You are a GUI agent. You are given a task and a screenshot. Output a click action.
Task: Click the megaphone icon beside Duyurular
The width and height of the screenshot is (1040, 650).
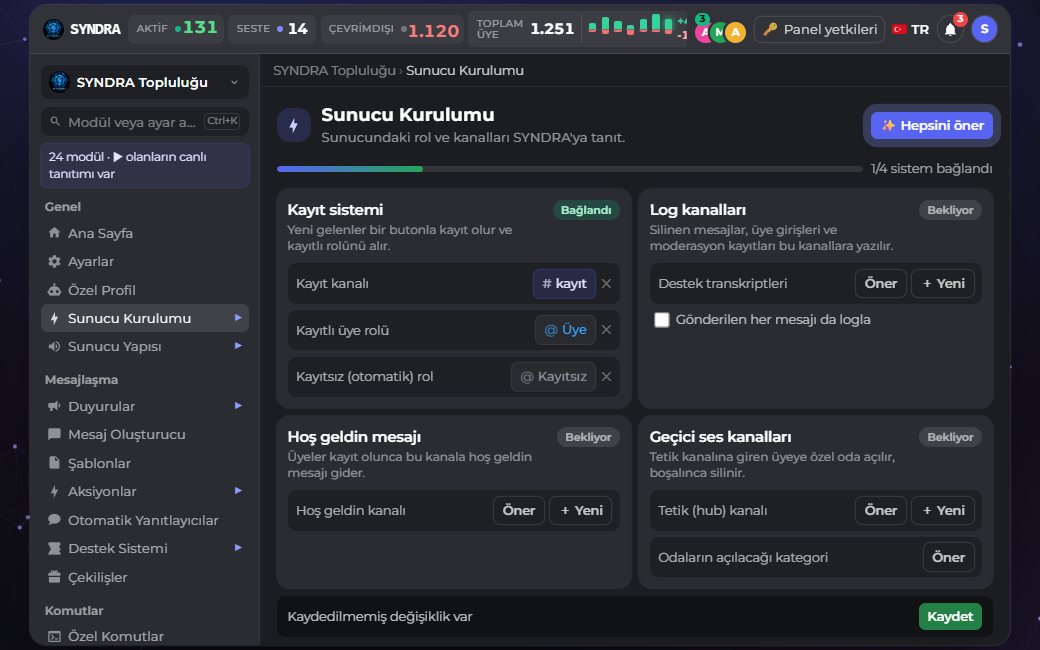[x=54, y=406]
